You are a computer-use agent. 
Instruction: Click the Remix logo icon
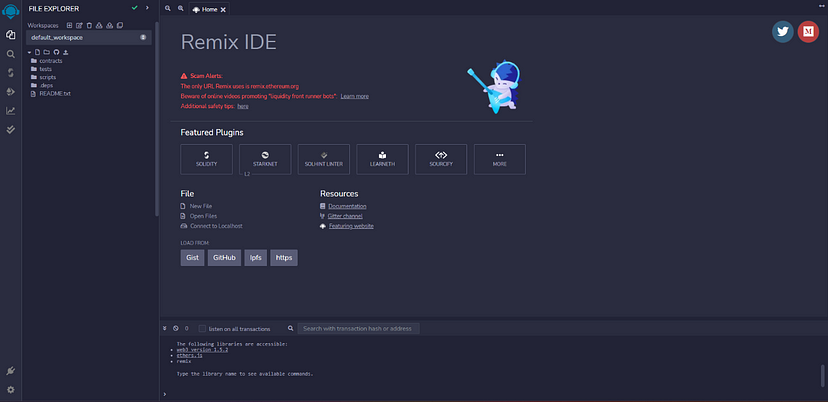point(11,11)
